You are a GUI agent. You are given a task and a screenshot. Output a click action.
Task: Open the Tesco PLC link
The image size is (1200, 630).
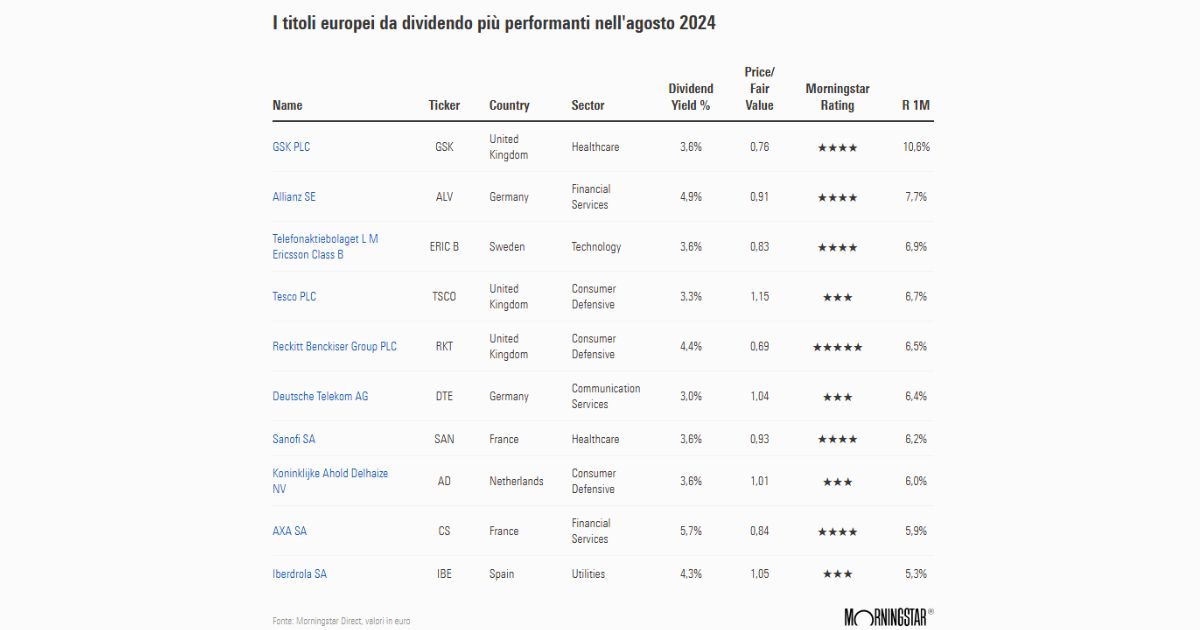[x=294, y=297]
